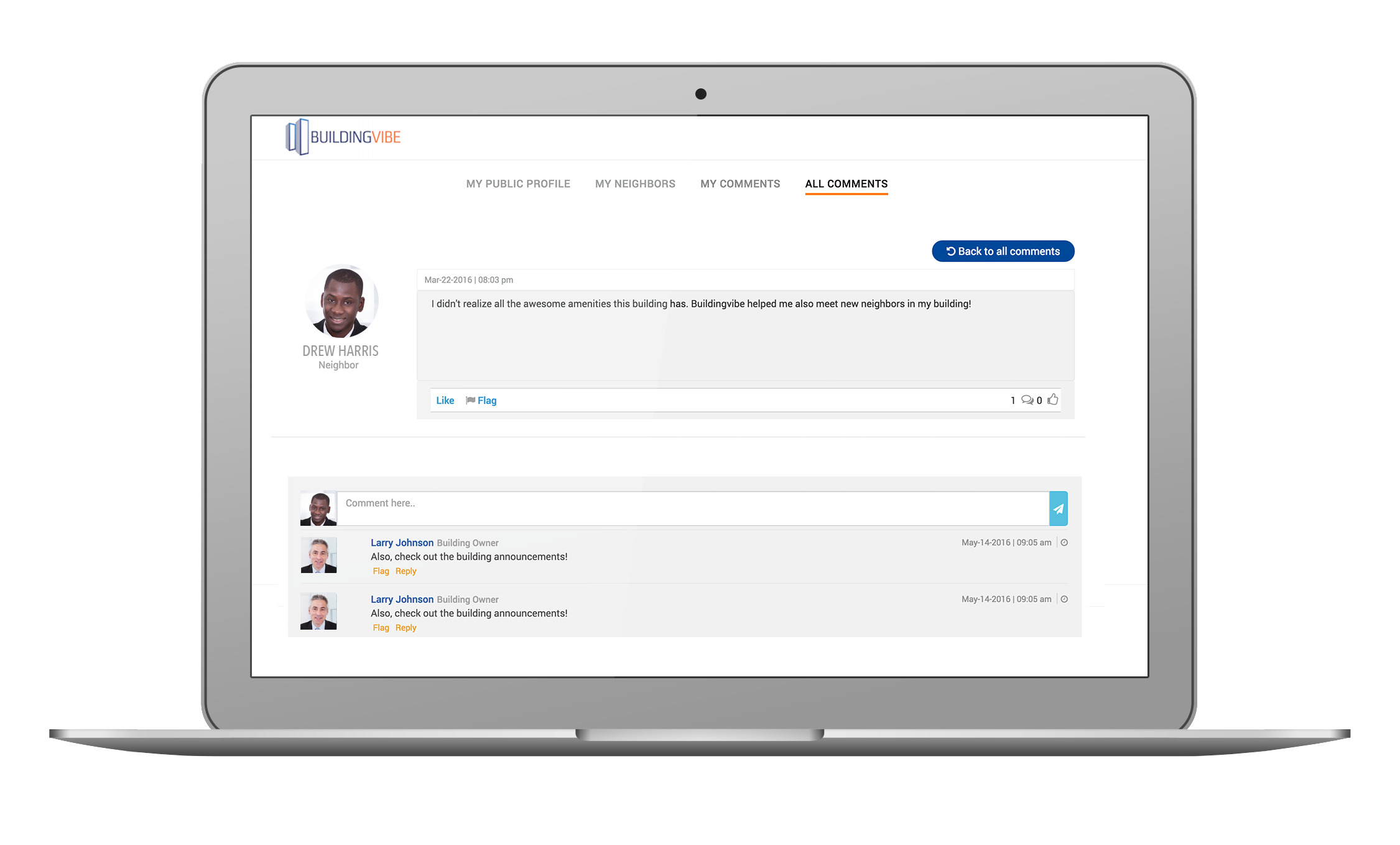This screenshot has width=1400, height=845.
Task: Like Drew Harris's post
Action: click(445, 400)
